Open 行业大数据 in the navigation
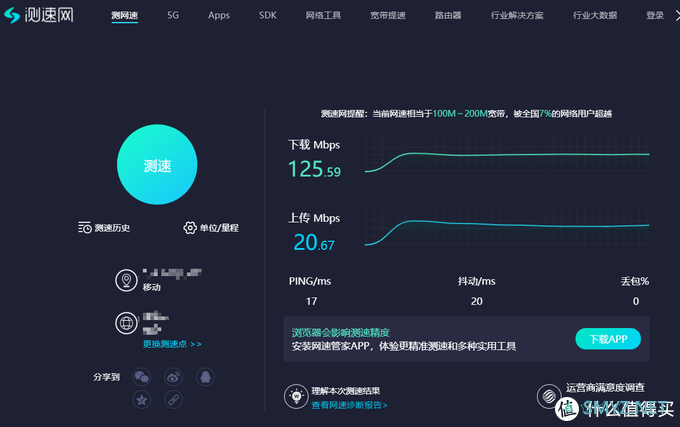The image size is (680, 427). pos(595,16)
